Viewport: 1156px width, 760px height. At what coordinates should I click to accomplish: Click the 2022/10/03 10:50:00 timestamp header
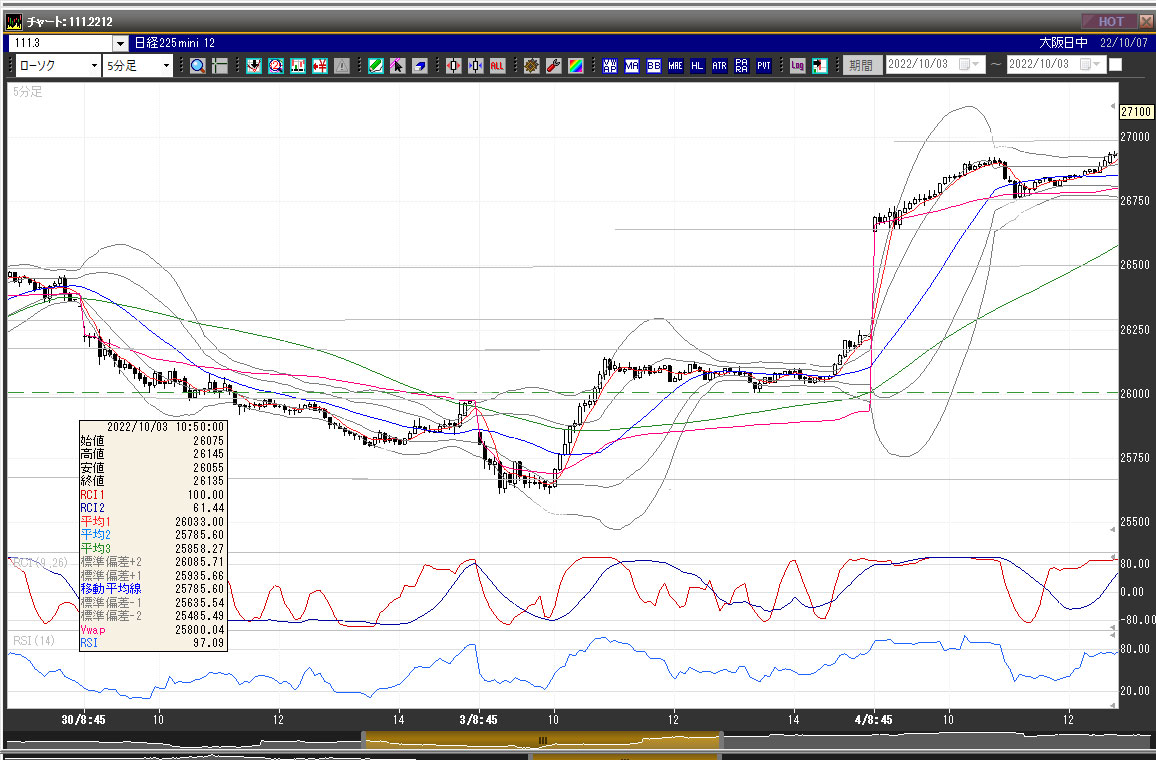[164, 427]
